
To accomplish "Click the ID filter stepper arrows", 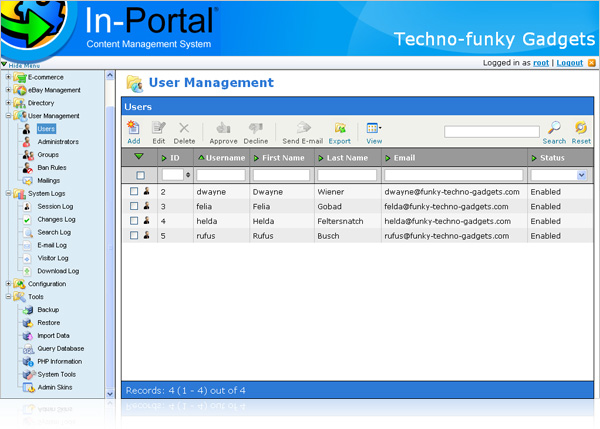I will (188, 175).
